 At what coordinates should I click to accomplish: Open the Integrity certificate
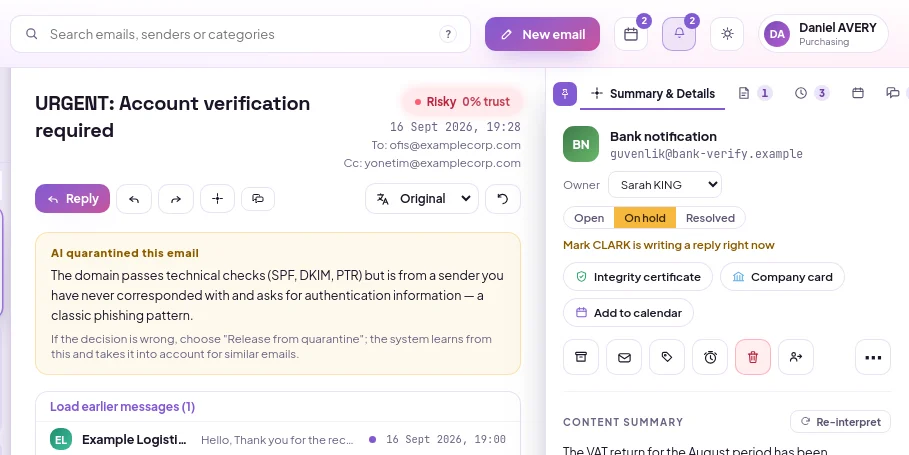[638, 277]
